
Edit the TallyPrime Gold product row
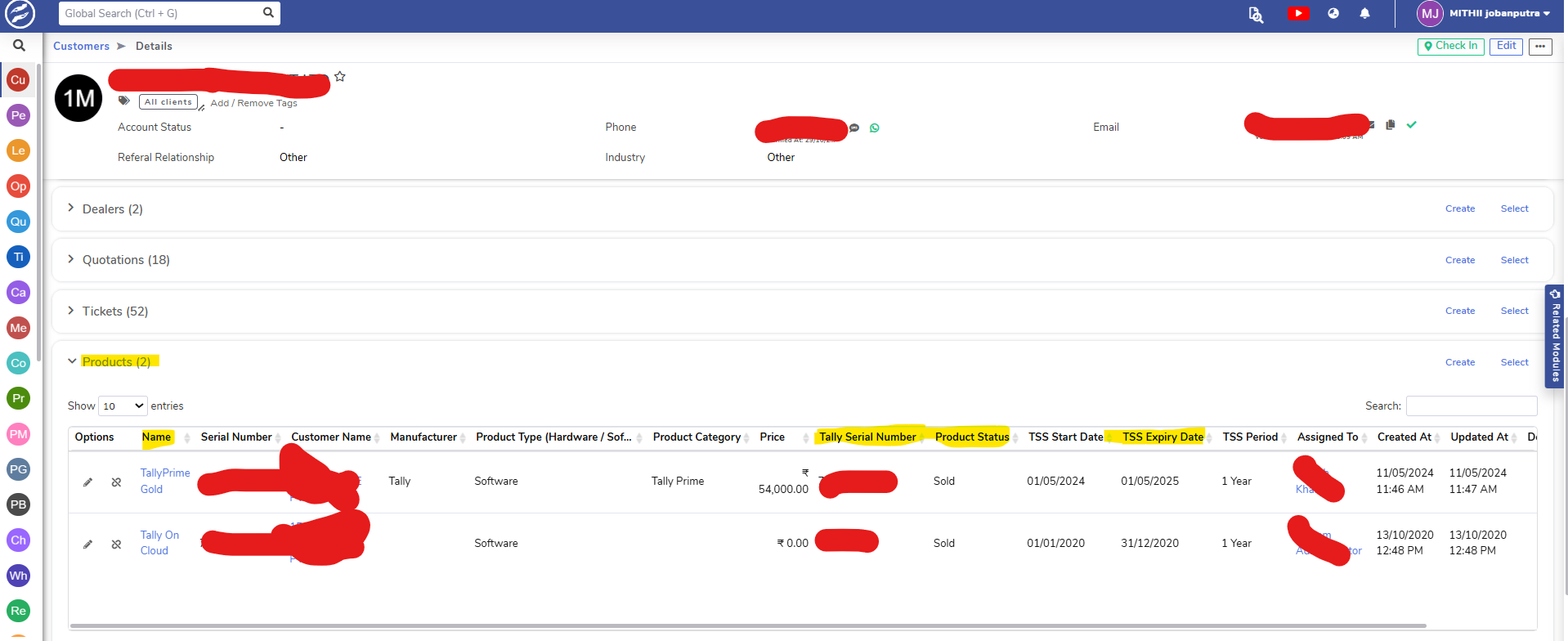click(x=88, y=482)
